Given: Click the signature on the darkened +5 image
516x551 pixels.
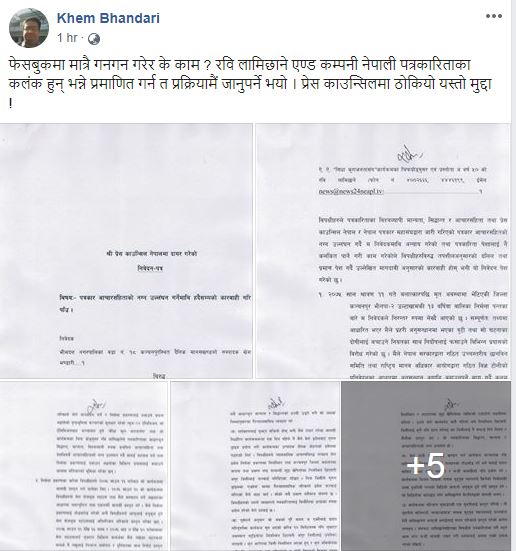Looking at the screenshot, I should point(450,404).
